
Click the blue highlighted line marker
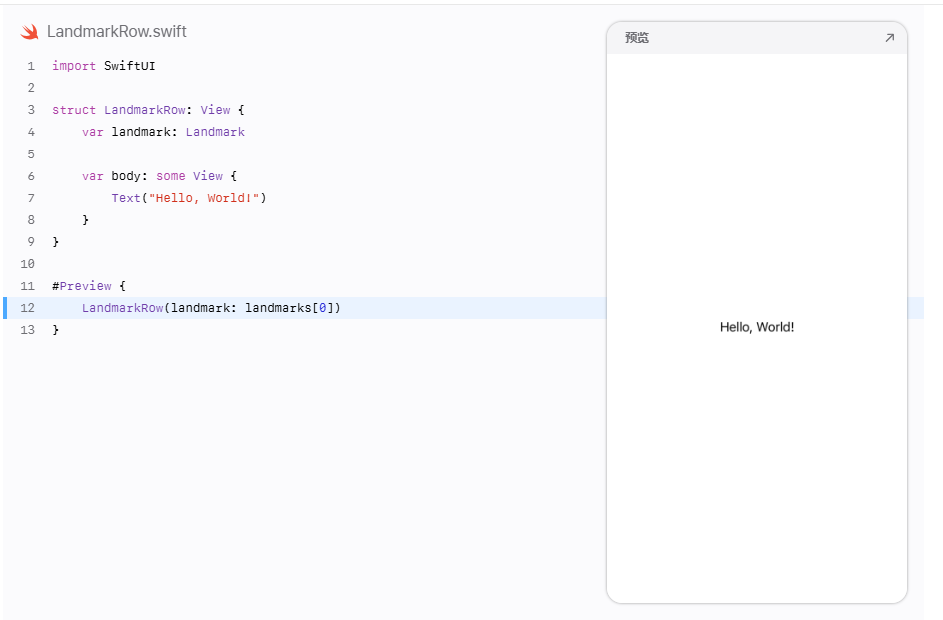coord(5,308)
